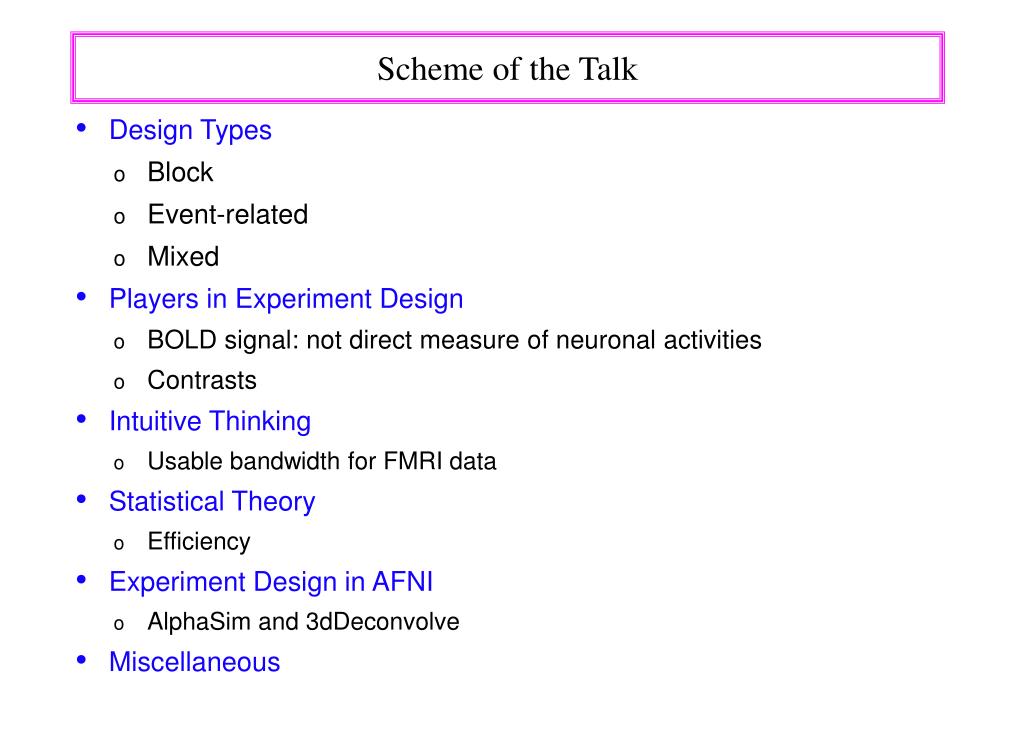Viewport: 1023px width, 750px height.
Task: Click the 'Intuitive Thinking' heading
Action: (x=209, y=422)
